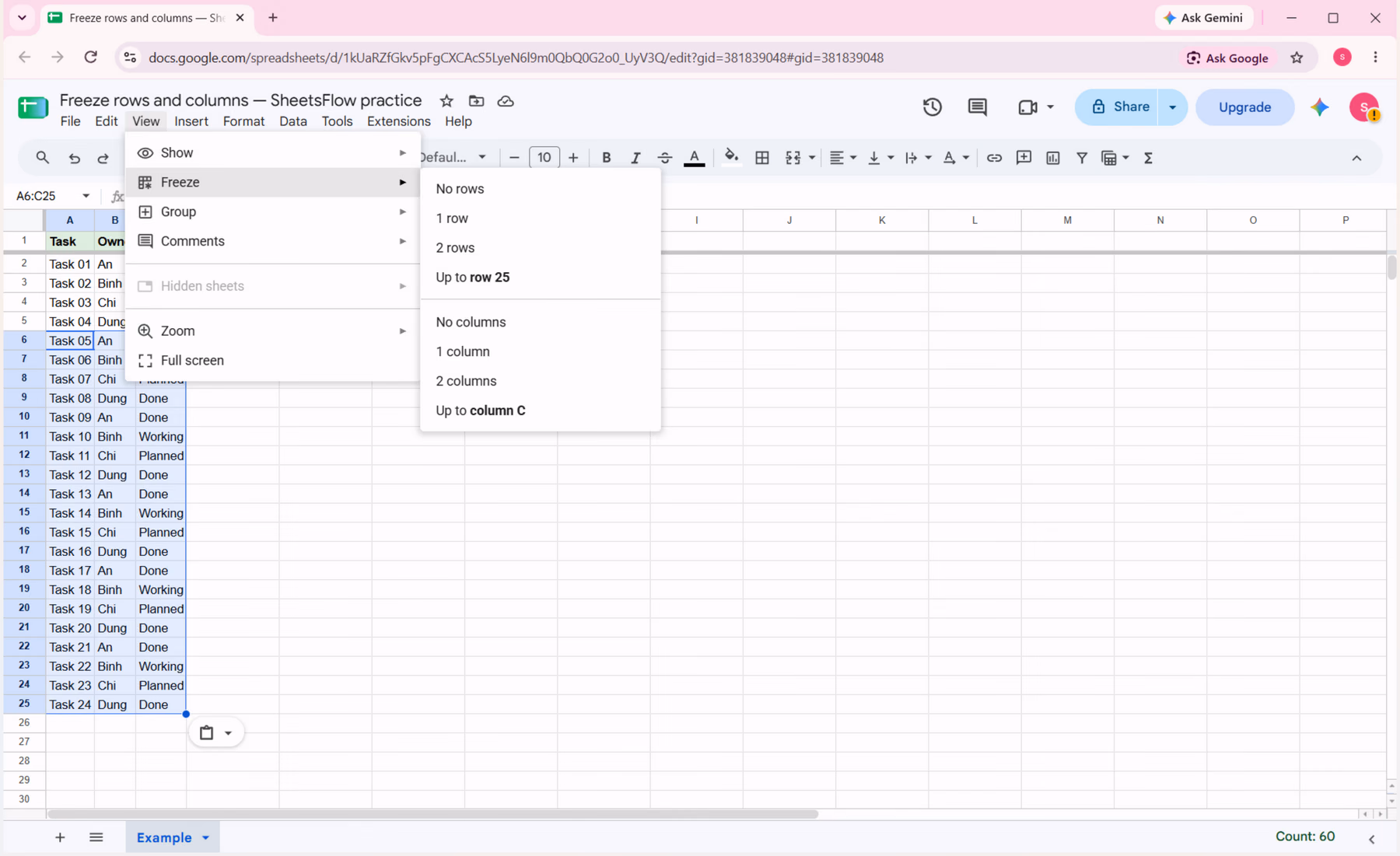Open the Share options dropdown arrow

pyautogui.click(x=1172, y=107)
